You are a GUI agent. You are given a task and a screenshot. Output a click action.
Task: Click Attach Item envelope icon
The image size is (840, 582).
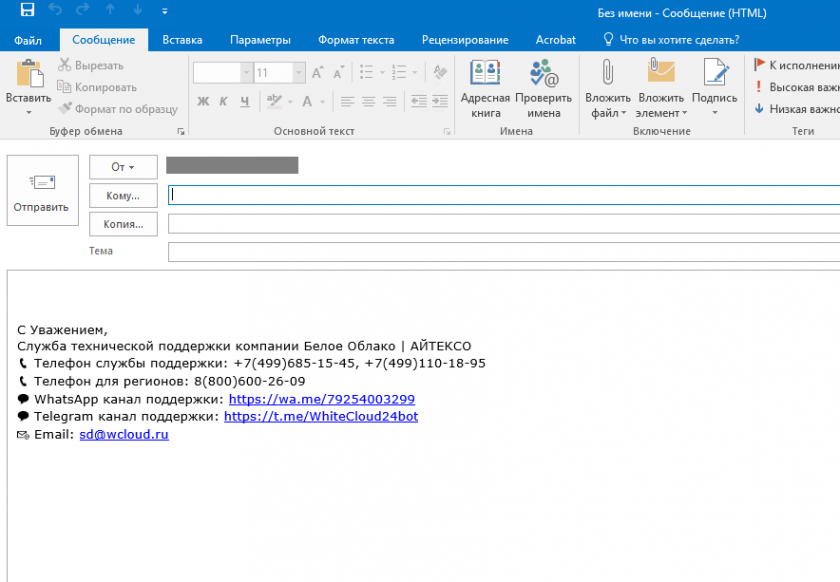point(661,74)
